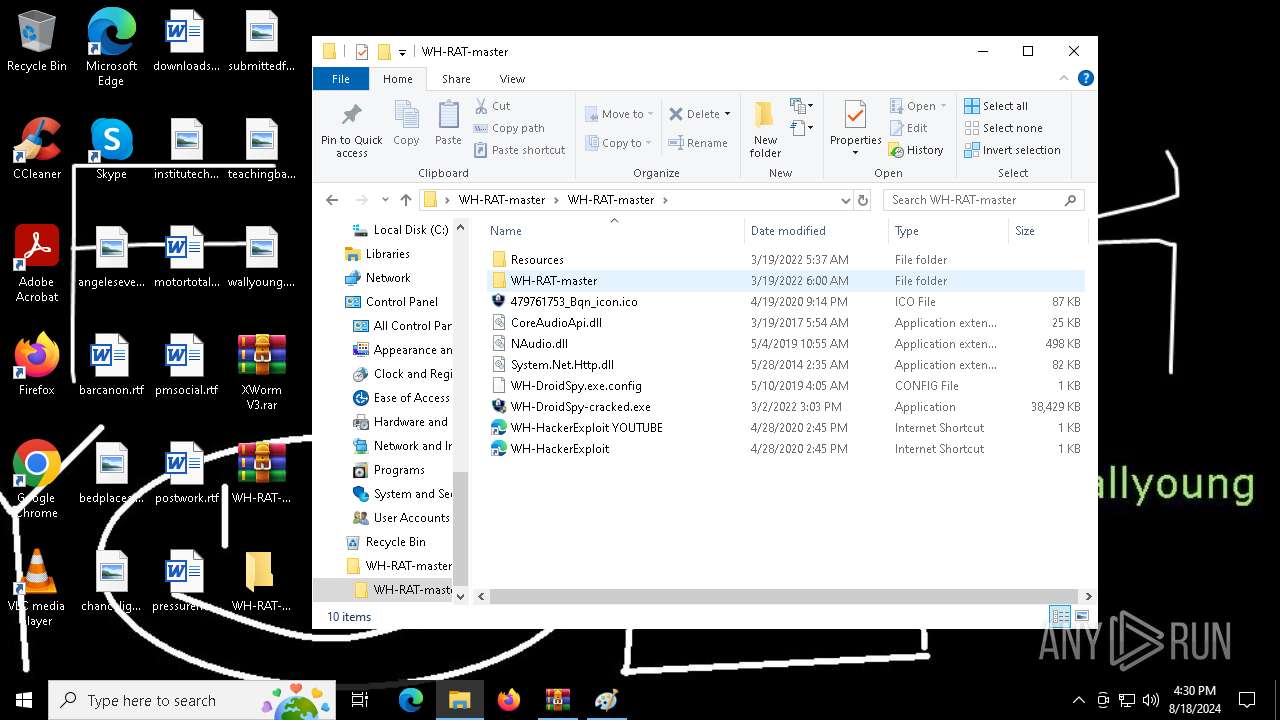This screenshot has height=720, width=1280.
Task: Expand recent locations dropdown arrow
Action: point(384,200)
